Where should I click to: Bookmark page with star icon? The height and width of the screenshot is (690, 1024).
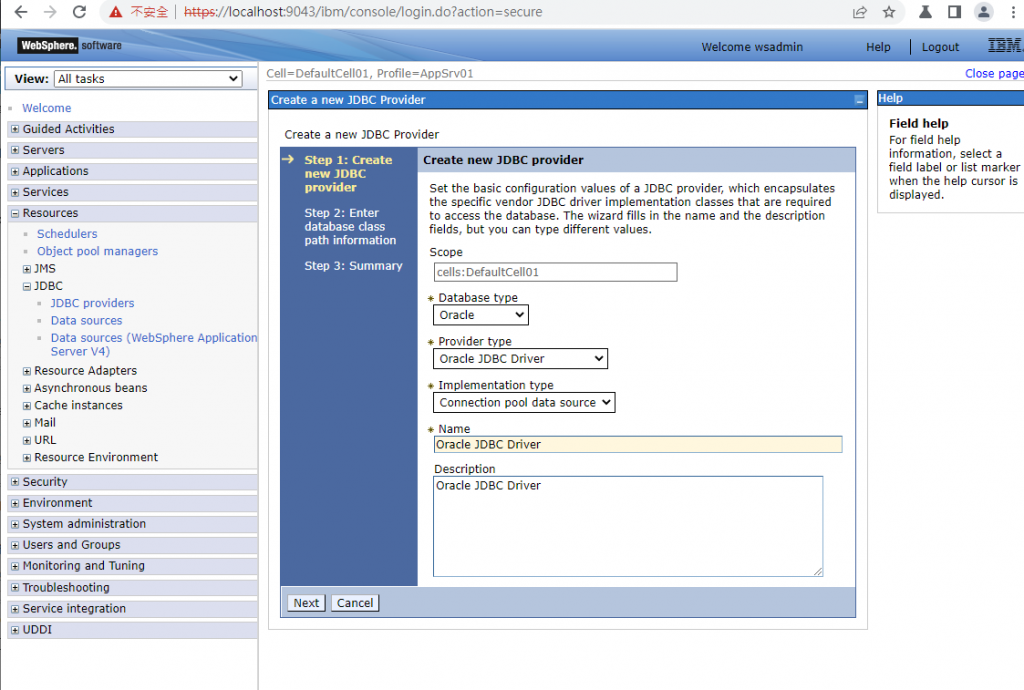point(889,12)
